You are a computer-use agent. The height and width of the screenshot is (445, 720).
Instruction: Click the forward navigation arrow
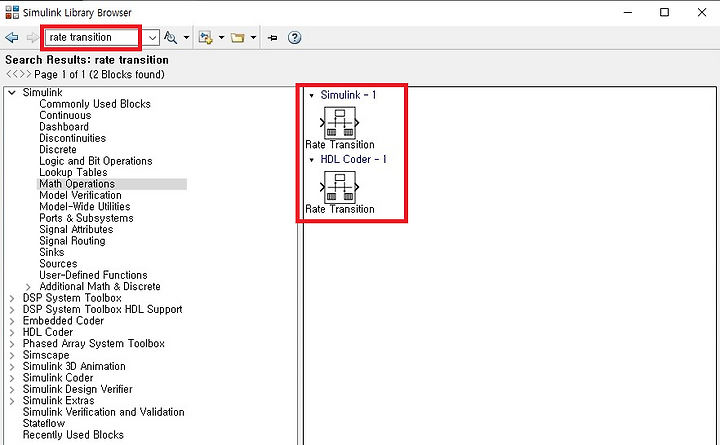(32, 38)
